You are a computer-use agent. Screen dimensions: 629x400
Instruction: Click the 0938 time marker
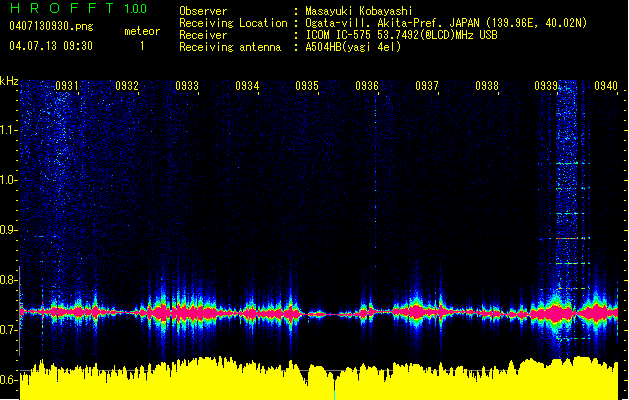coord(487,86)
